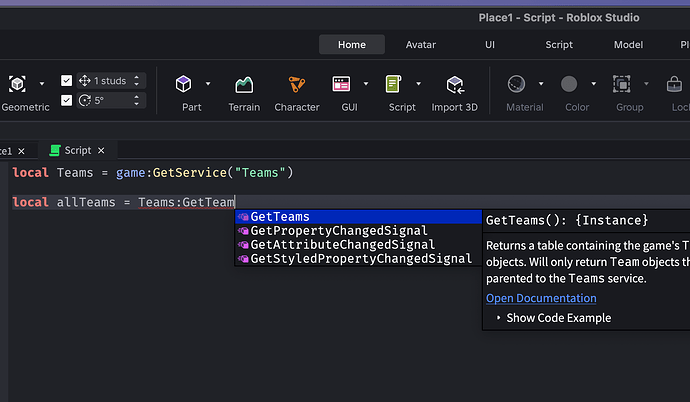Close the Place1 document tab
The height and width of the screenshot is (402, 690).
coord(21,151)
